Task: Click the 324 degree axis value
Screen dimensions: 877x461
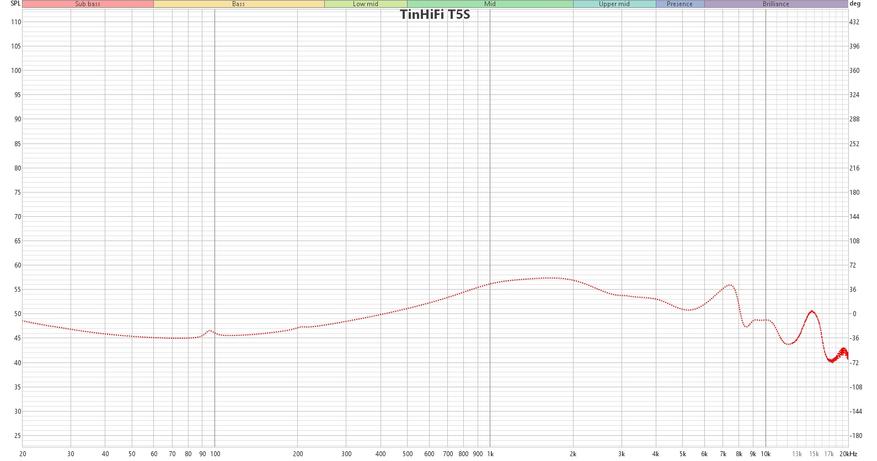Action: tap(855, 95)
